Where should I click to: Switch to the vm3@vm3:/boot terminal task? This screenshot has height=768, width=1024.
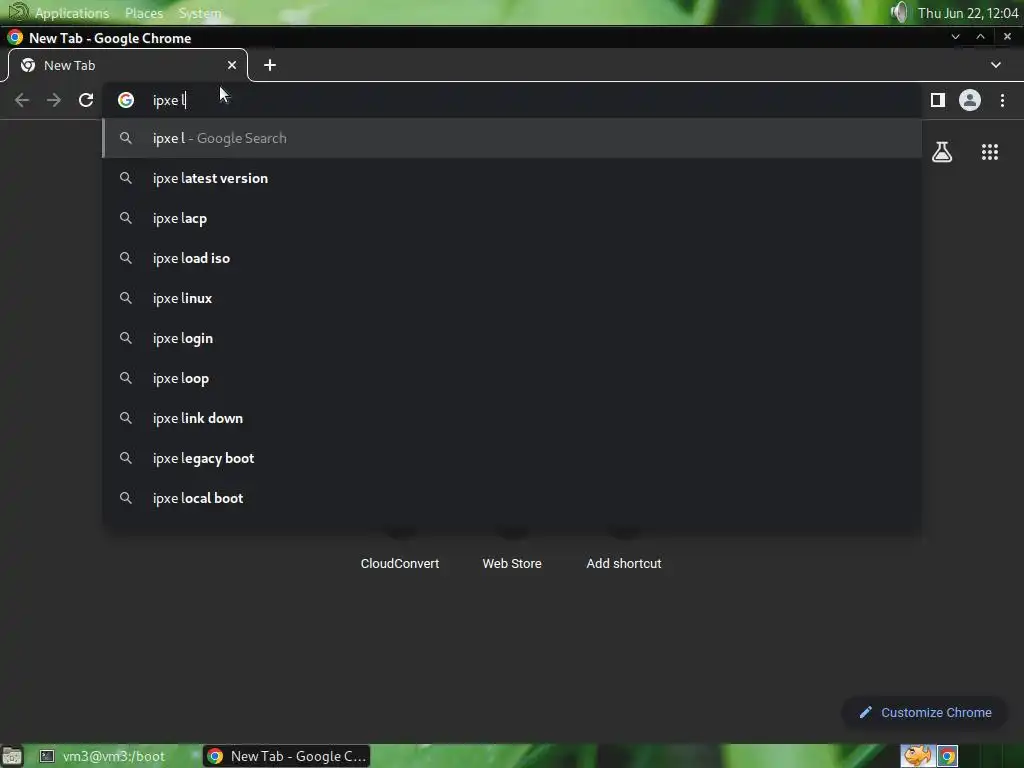click(103, 756)
